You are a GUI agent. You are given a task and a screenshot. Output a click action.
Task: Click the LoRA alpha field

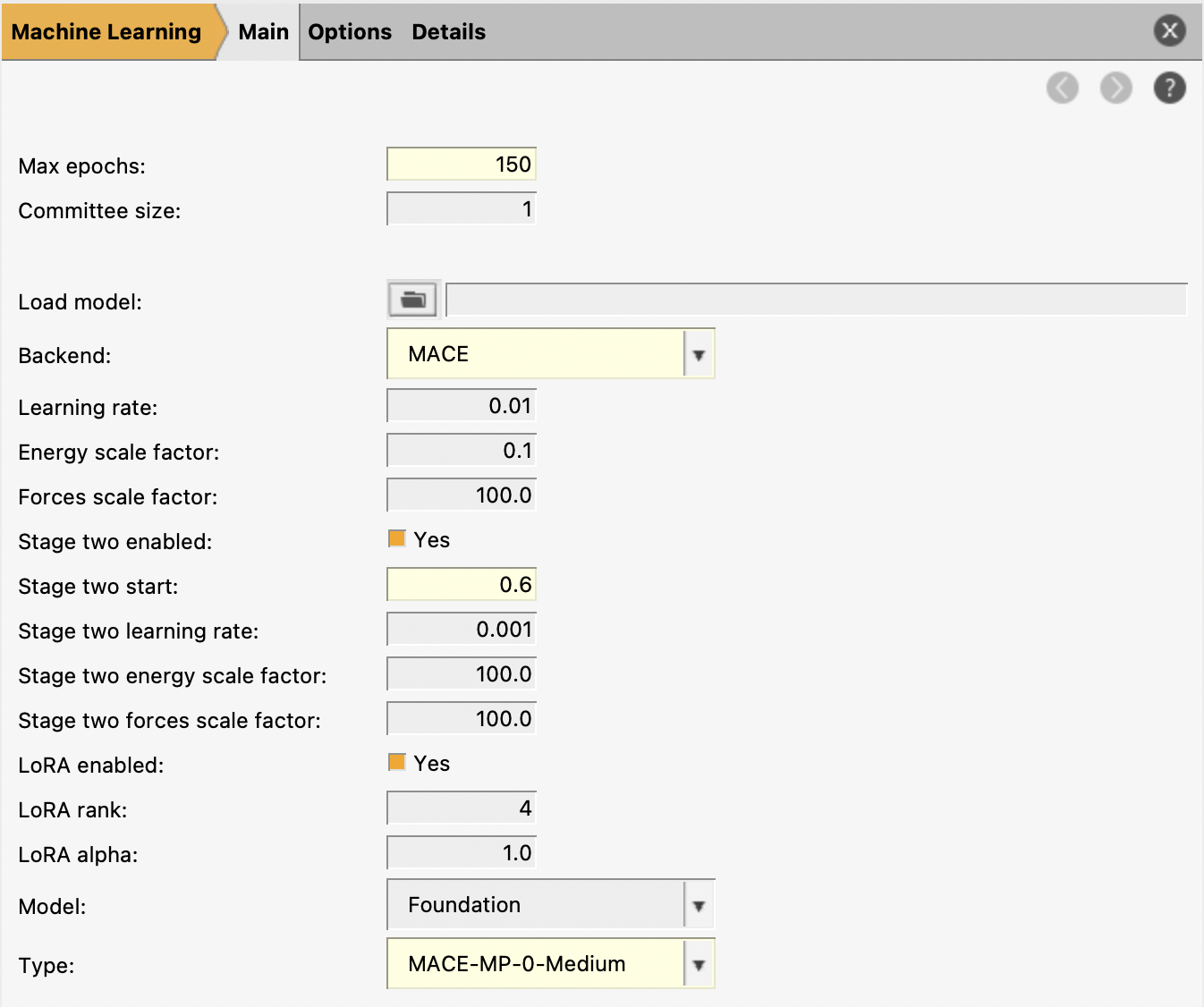462,853
